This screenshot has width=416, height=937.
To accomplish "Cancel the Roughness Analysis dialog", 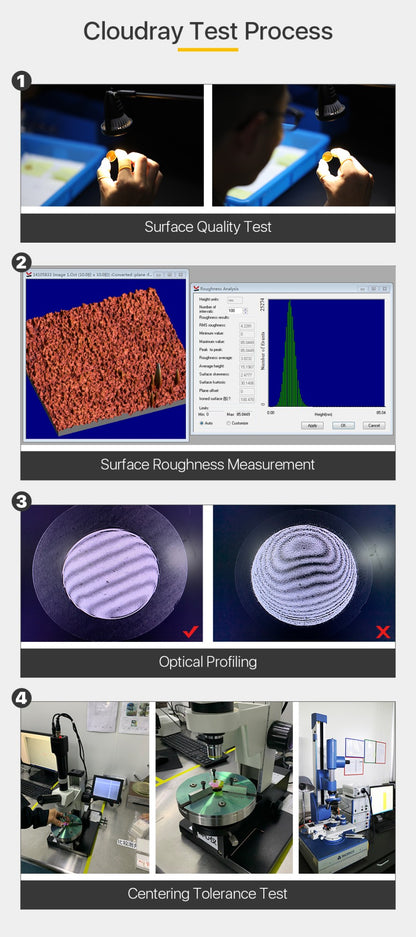I will tap(374, 425).
